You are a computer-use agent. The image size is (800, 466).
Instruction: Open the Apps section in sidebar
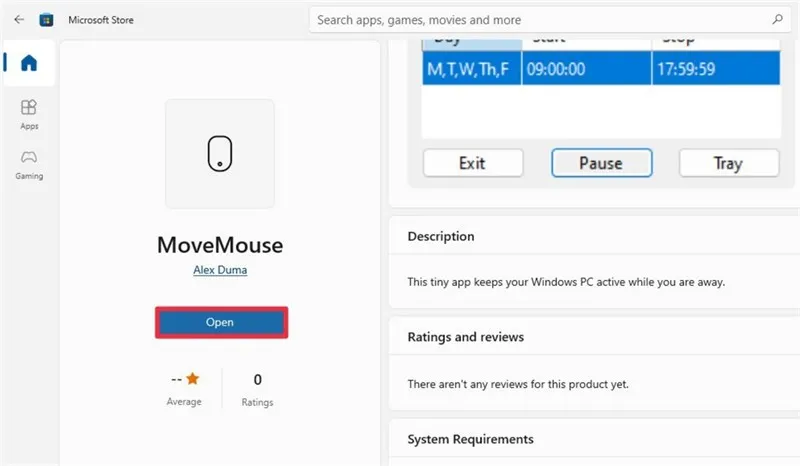(x=29, y=115)
